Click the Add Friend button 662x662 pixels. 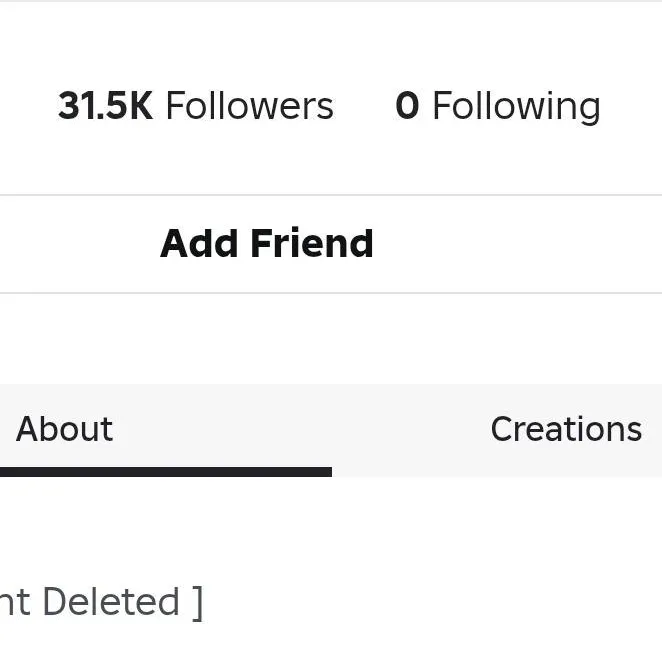click(x=267, y=244)
